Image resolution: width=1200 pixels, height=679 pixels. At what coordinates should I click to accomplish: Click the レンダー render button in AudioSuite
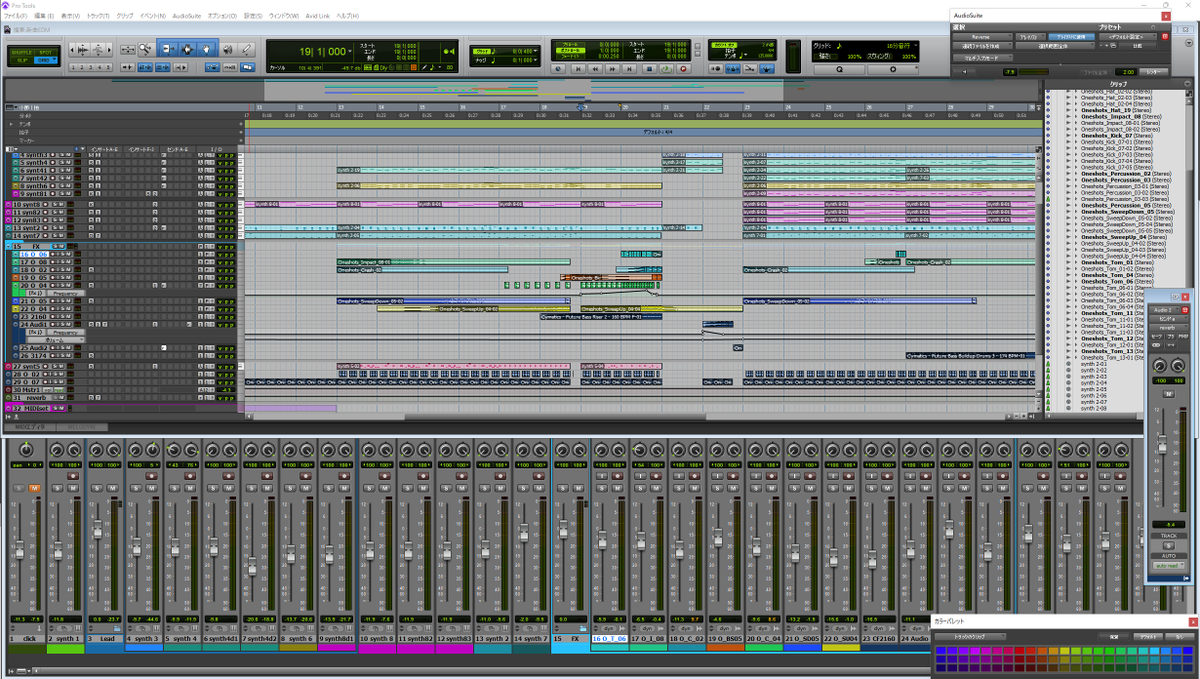[x=1154, y=72]
